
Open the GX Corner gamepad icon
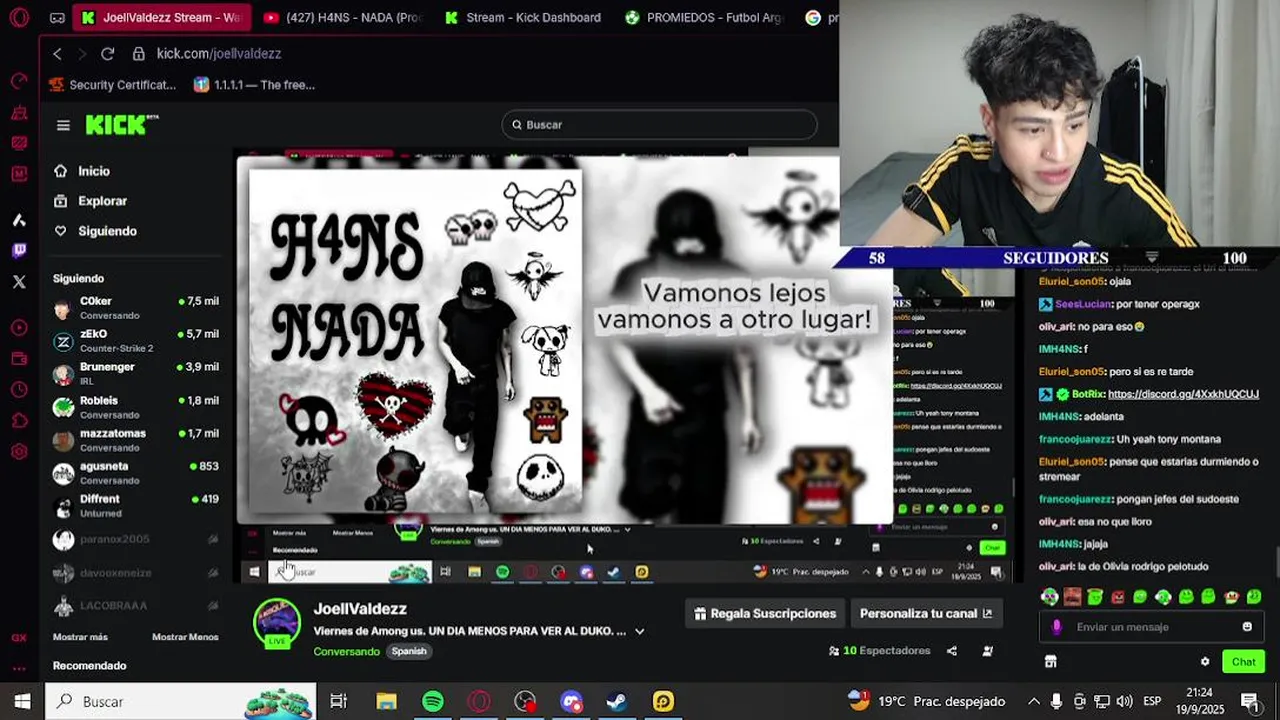(x=57, y=18)
